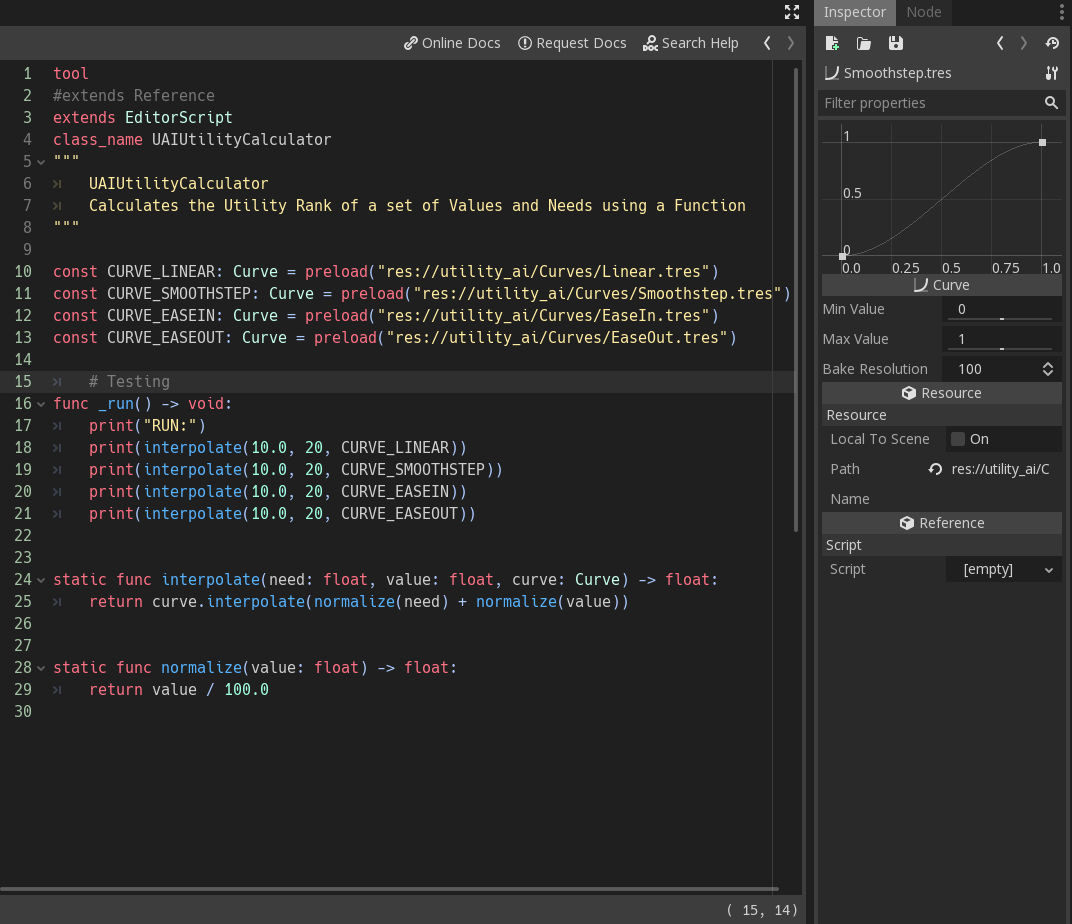Open the load resource folder icon
This screenshot has width=1072, height=924.
coord(864,43)
